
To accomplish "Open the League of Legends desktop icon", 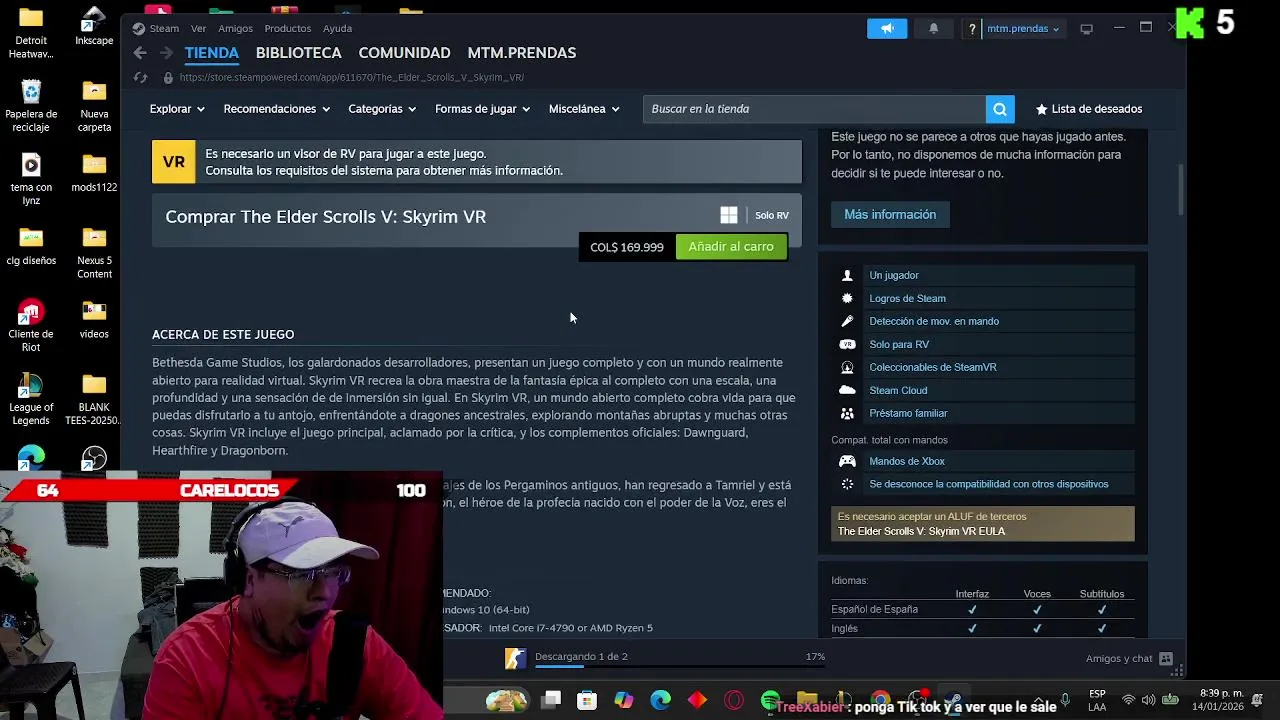I will 31,399.
